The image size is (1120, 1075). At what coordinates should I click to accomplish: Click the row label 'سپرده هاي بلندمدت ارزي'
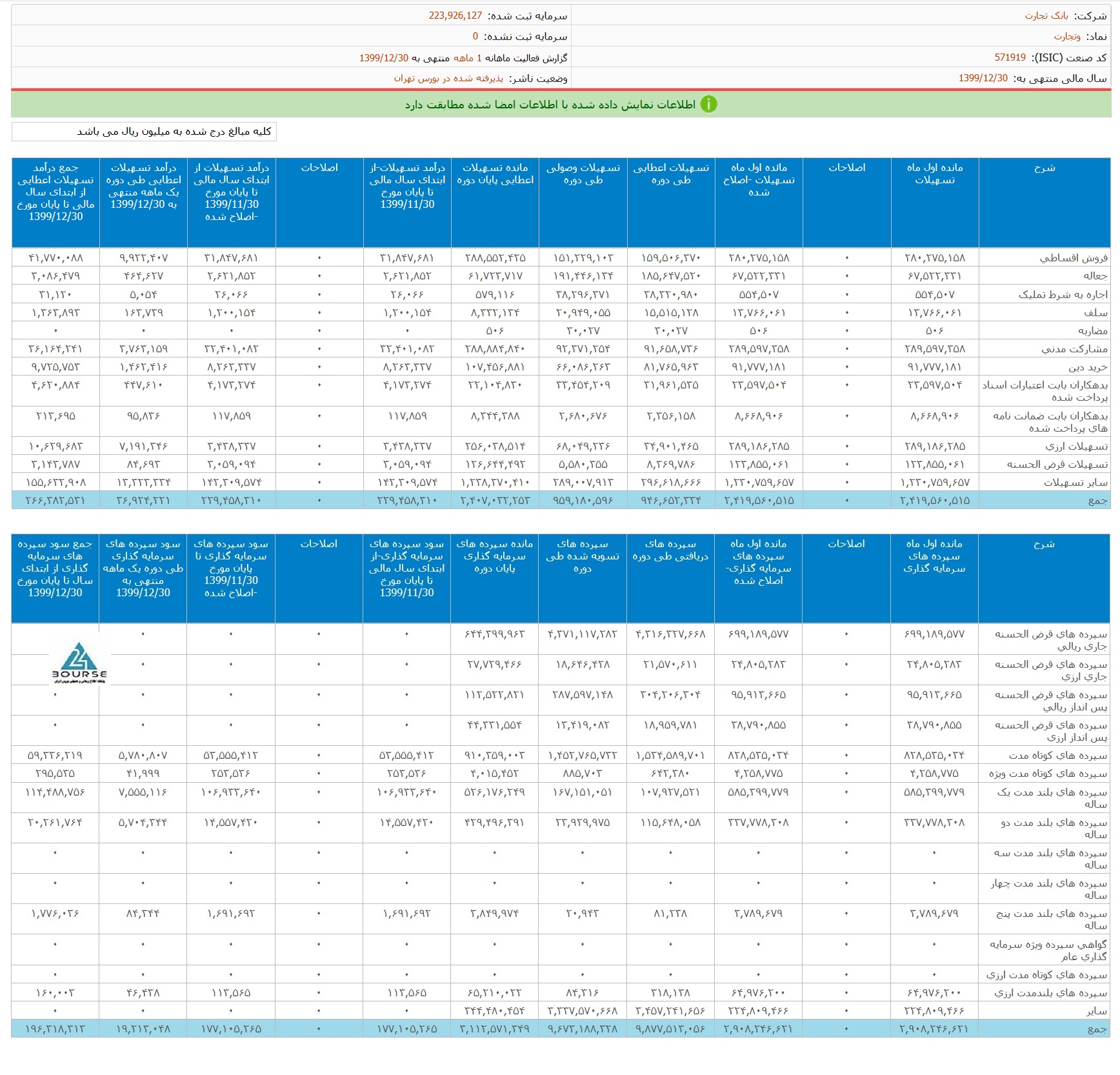click(x=1051, y=993)
